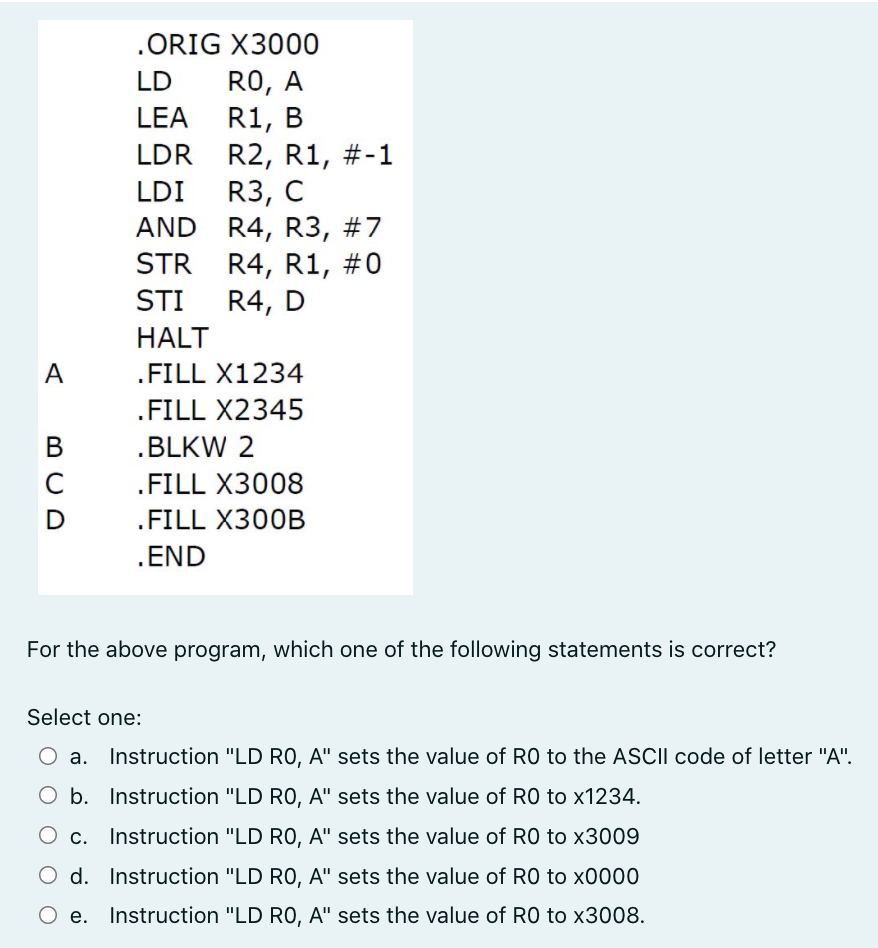Select radio button for option c
The height and width of the screenshot is (948, 878).
(46, 837)
